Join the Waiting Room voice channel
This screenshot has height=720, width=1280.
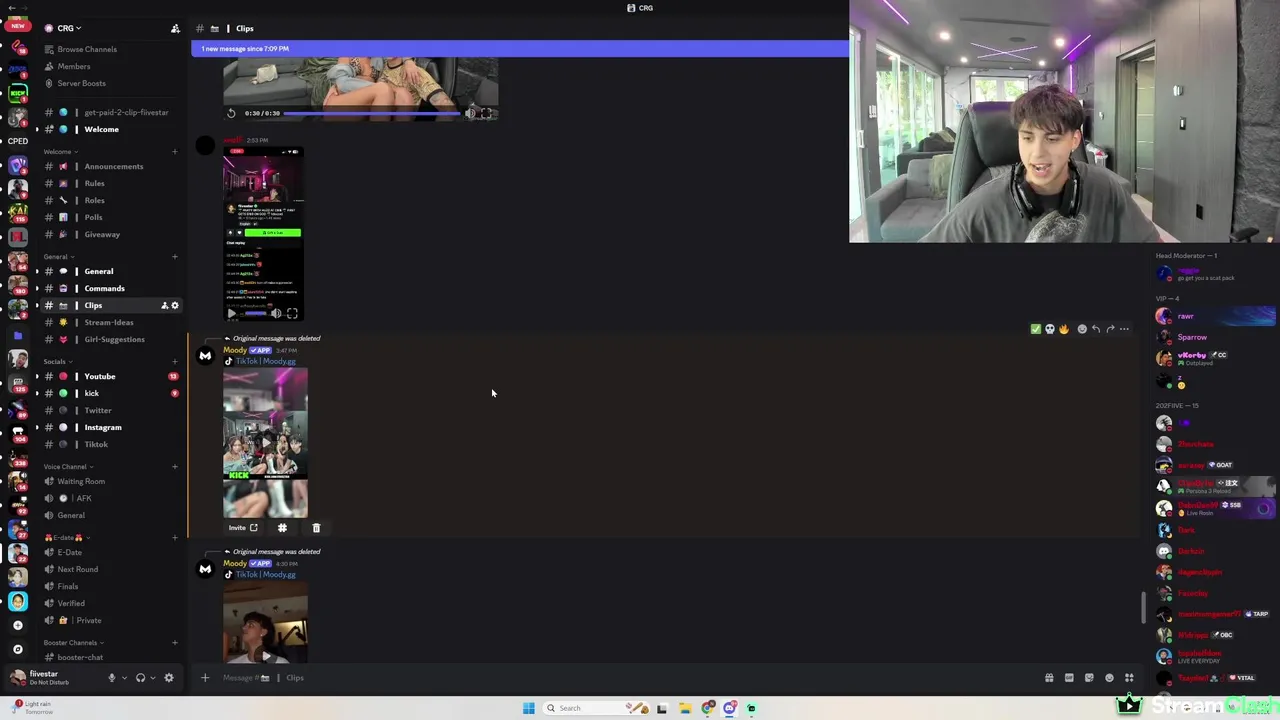[x=80, y=481]
